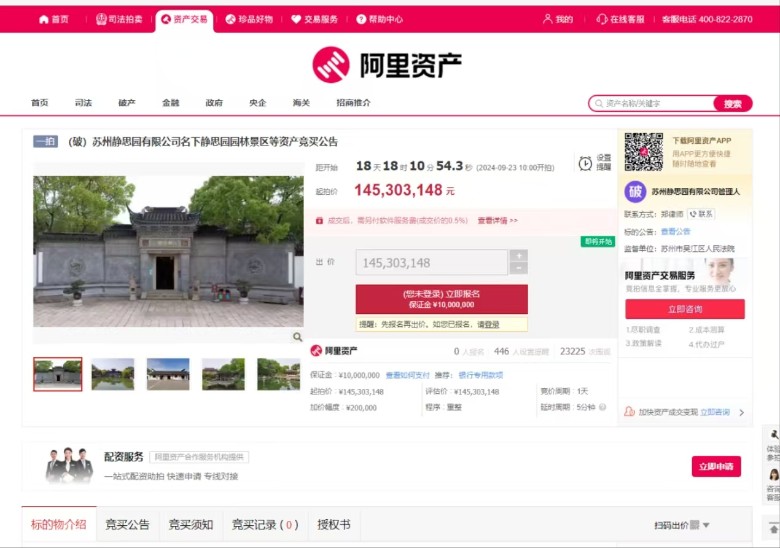
Task: Select the second thumbnail under the main photo
Action: click(x=112, y=374)
